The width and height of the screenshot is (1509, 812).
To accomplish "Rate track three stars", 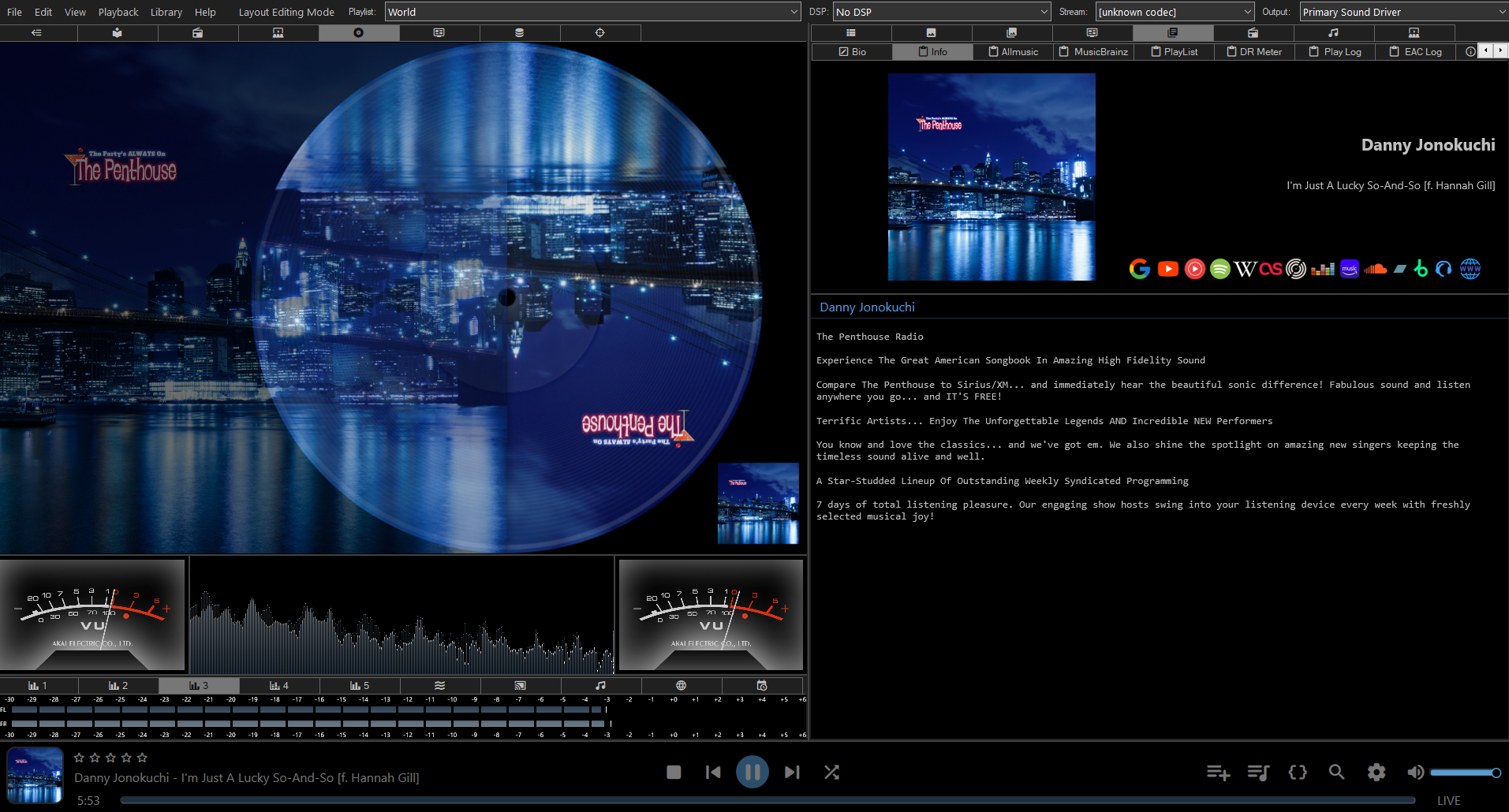I will (110, 758).
